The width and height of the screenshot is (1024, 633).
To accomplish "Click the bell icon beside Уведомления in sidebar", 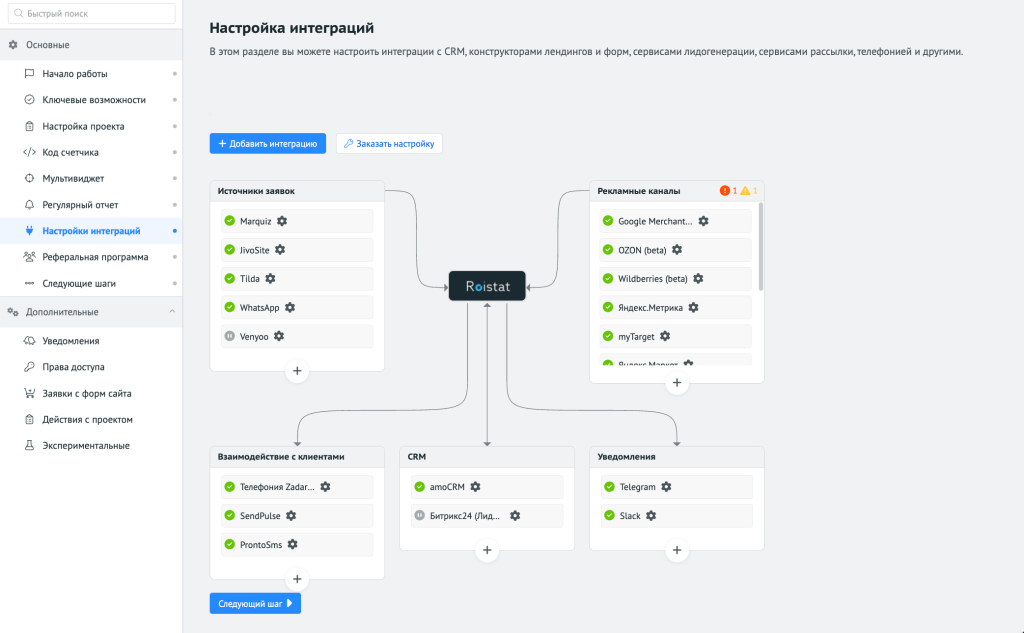I will (x=29, y=340).
